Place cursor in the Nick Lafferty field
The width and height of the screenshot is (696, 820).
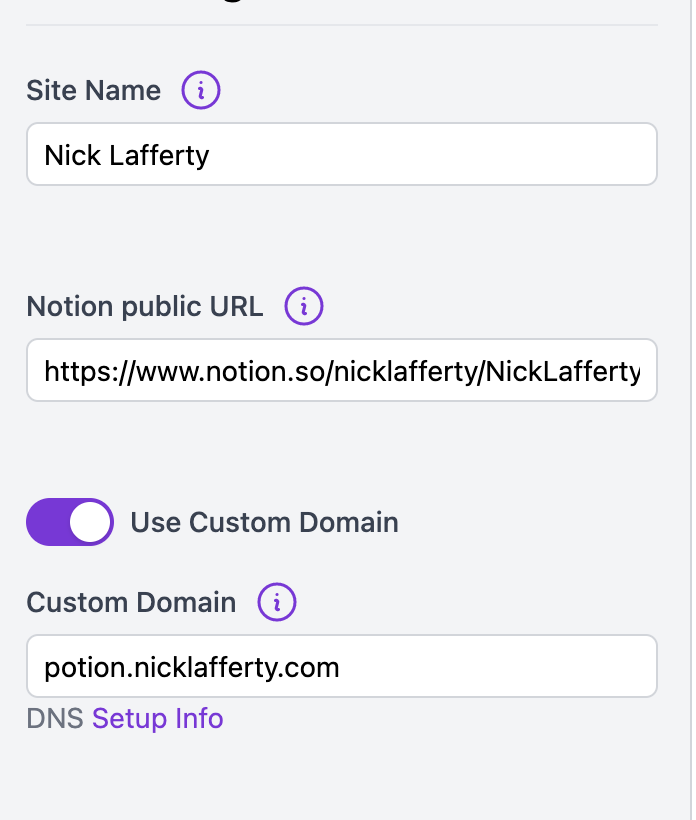pyautogui.click(x=341, y=153)
